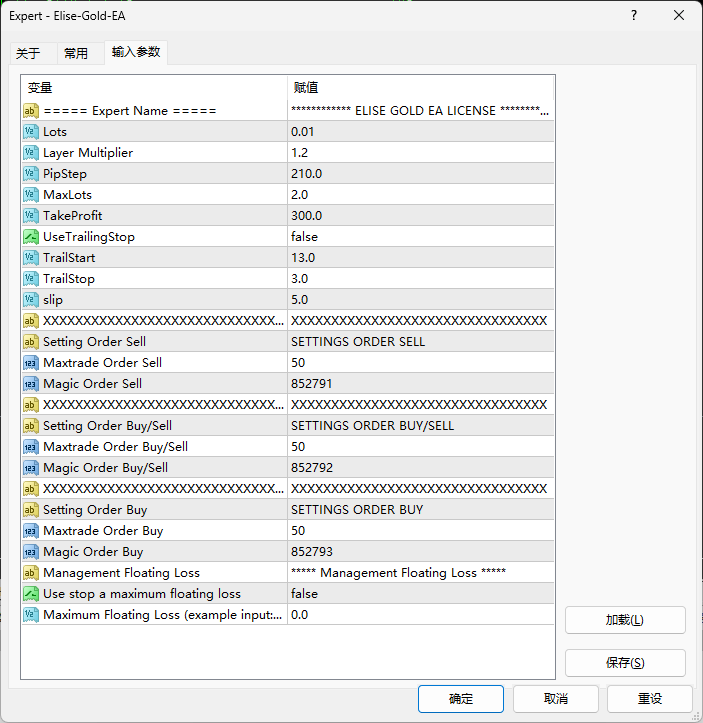Click the boolean icon beside Use stop a maximum floating loss
This screenshot has height=723, width=703.
click(x=30, y=593)
